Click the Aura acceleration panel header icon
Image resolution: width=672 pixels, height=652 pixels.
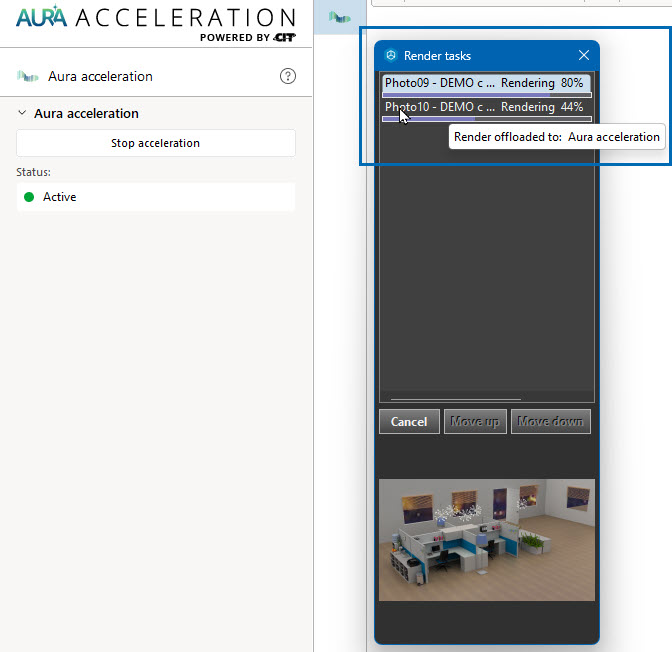[27, 77]
